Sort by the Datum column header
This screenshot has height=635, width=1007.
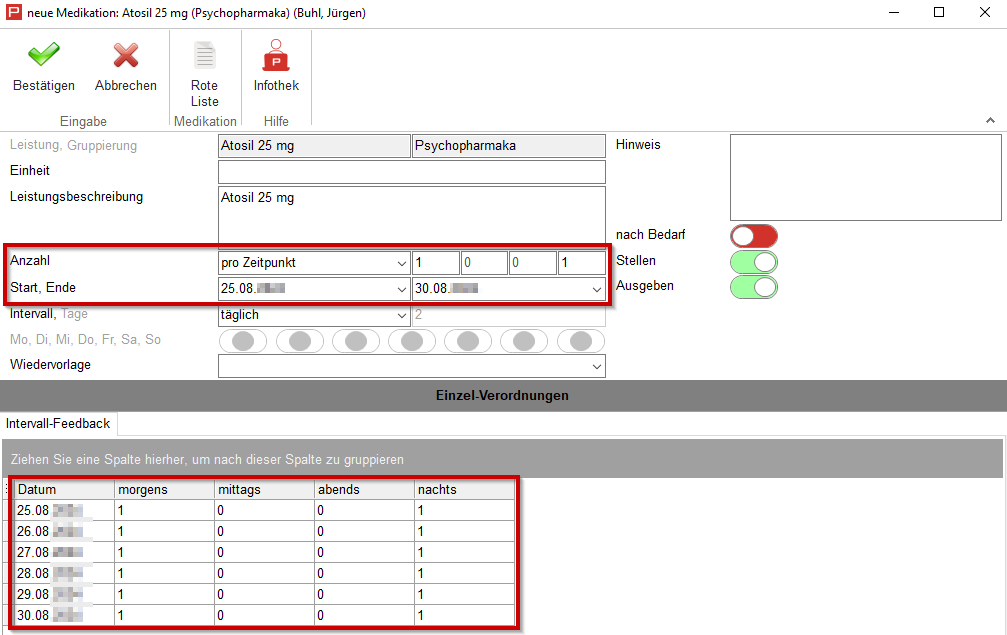(63, 490)
